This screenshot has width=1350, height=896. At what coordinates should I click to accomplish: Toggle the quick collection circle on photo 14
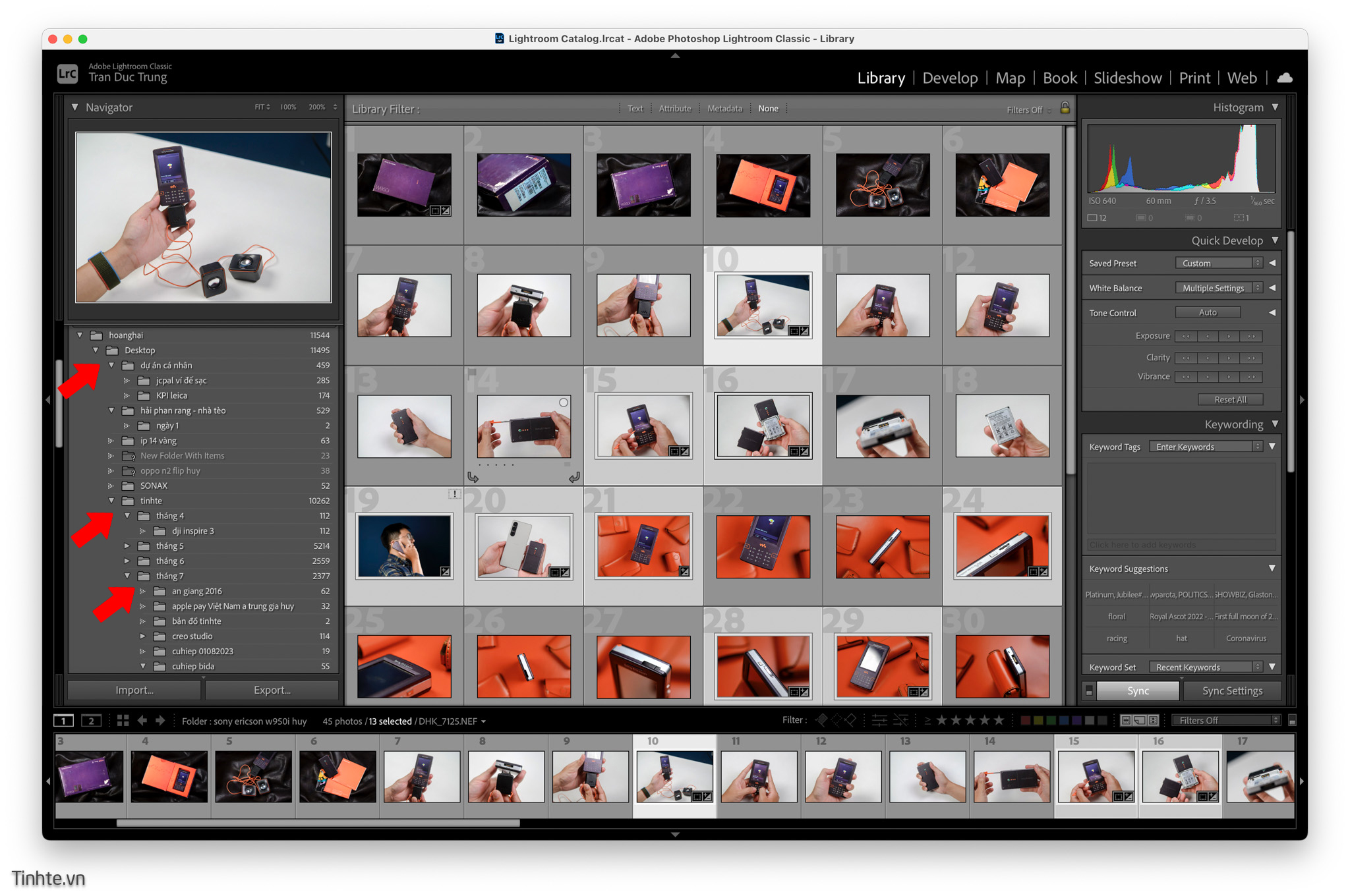(x=564, y=403)
